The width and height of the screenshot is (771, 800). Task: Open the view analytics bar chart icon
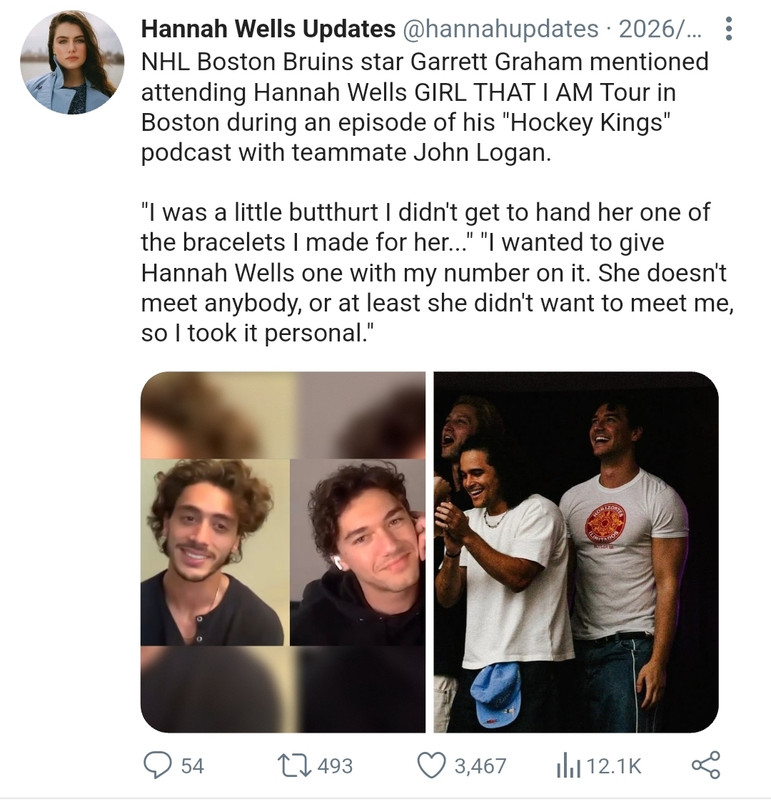pyautogui.click(x=568, y=766)
